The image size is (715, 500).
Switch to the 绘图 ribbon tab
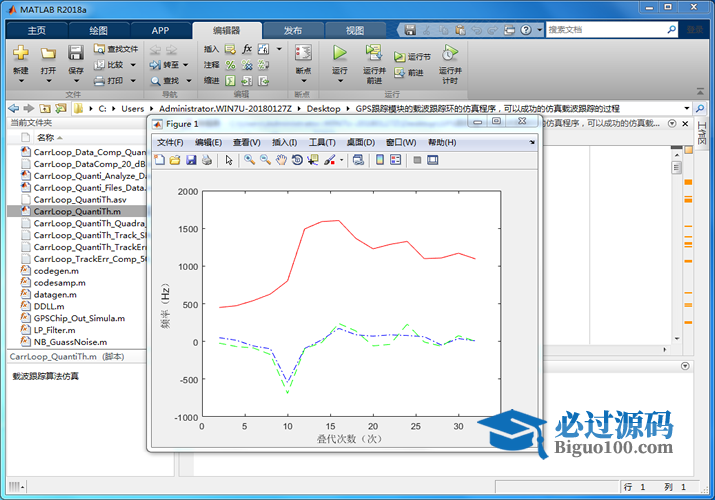click(99, 30)
